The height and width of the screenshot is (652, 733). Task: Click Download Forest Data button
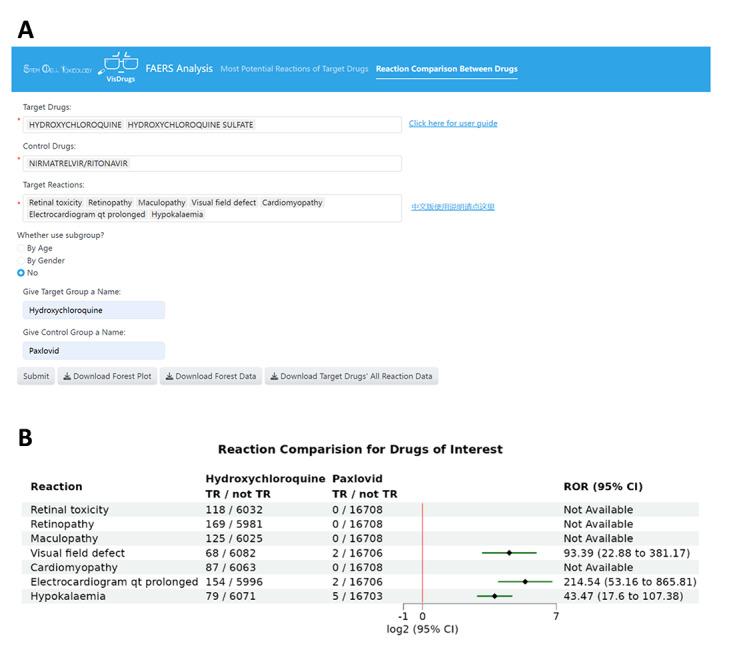coord(211,376)
